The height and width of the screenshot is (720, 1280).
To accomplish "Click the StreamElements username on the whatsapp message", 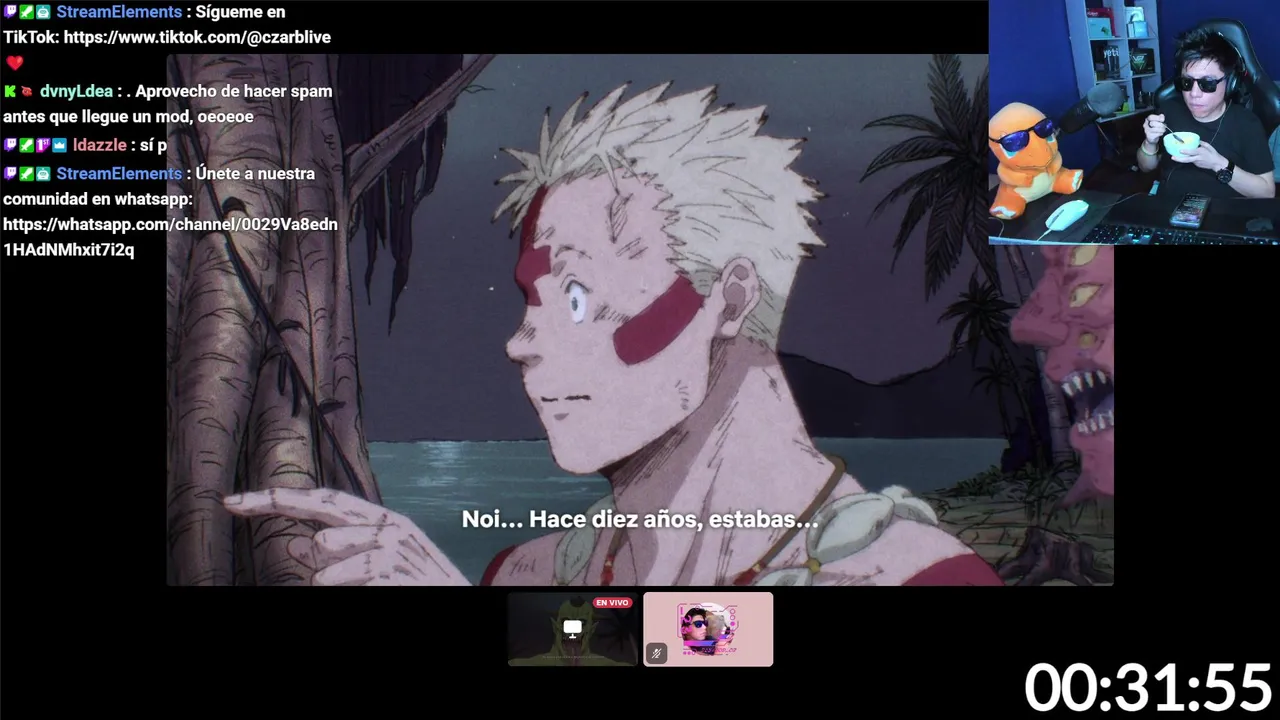I will click(x=119, y=173).
